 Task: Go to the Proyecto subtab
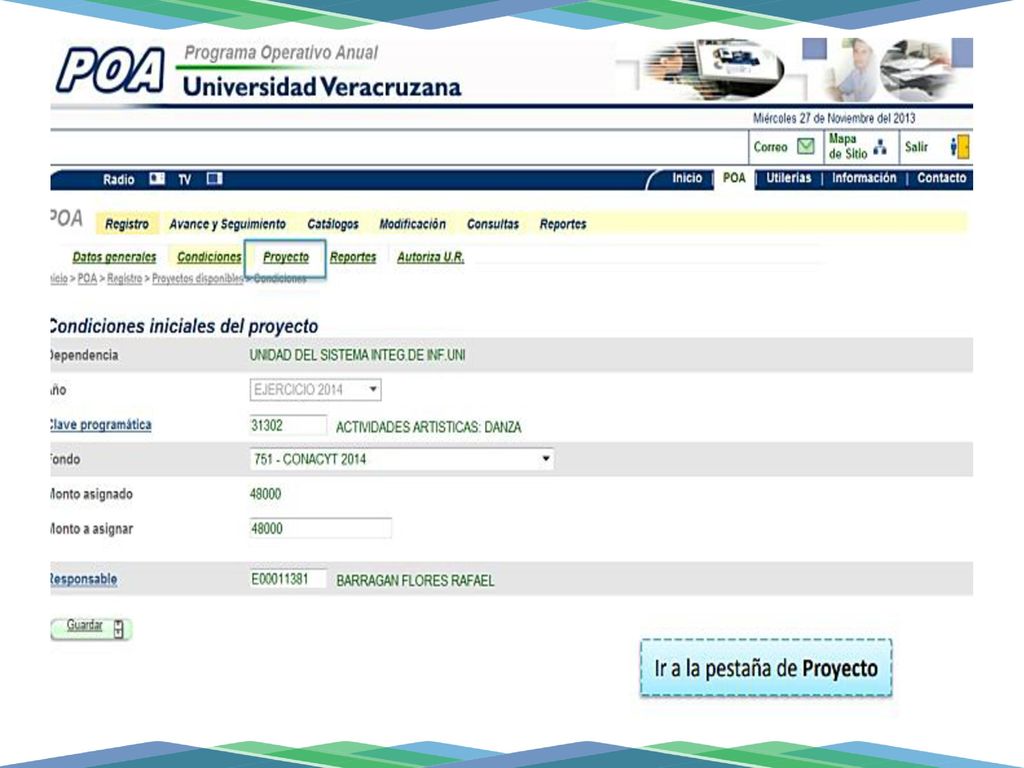[285, 257]
